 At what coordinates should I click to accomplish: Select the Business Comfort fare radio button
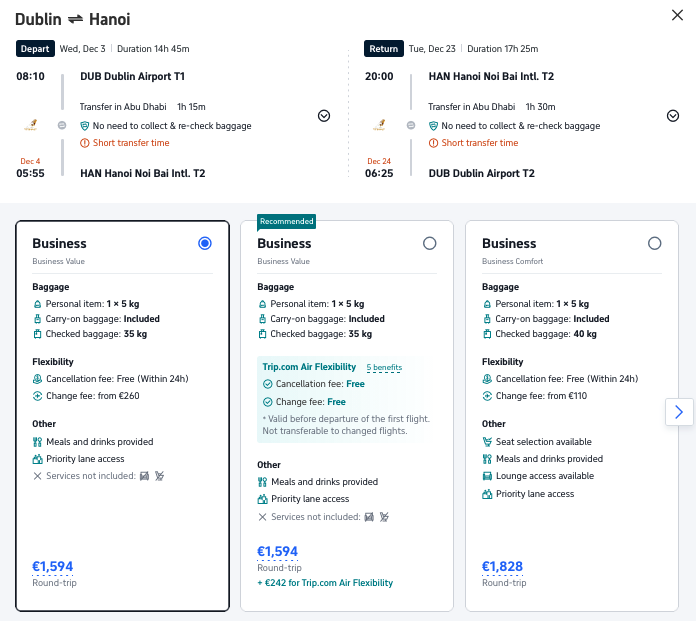655,243
